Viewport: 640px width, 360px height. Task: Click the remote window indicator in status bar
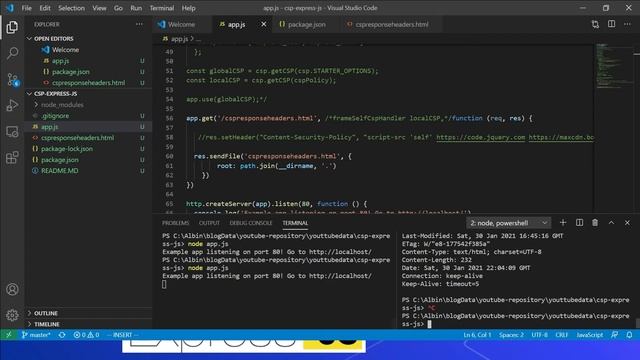click(9, 335)
